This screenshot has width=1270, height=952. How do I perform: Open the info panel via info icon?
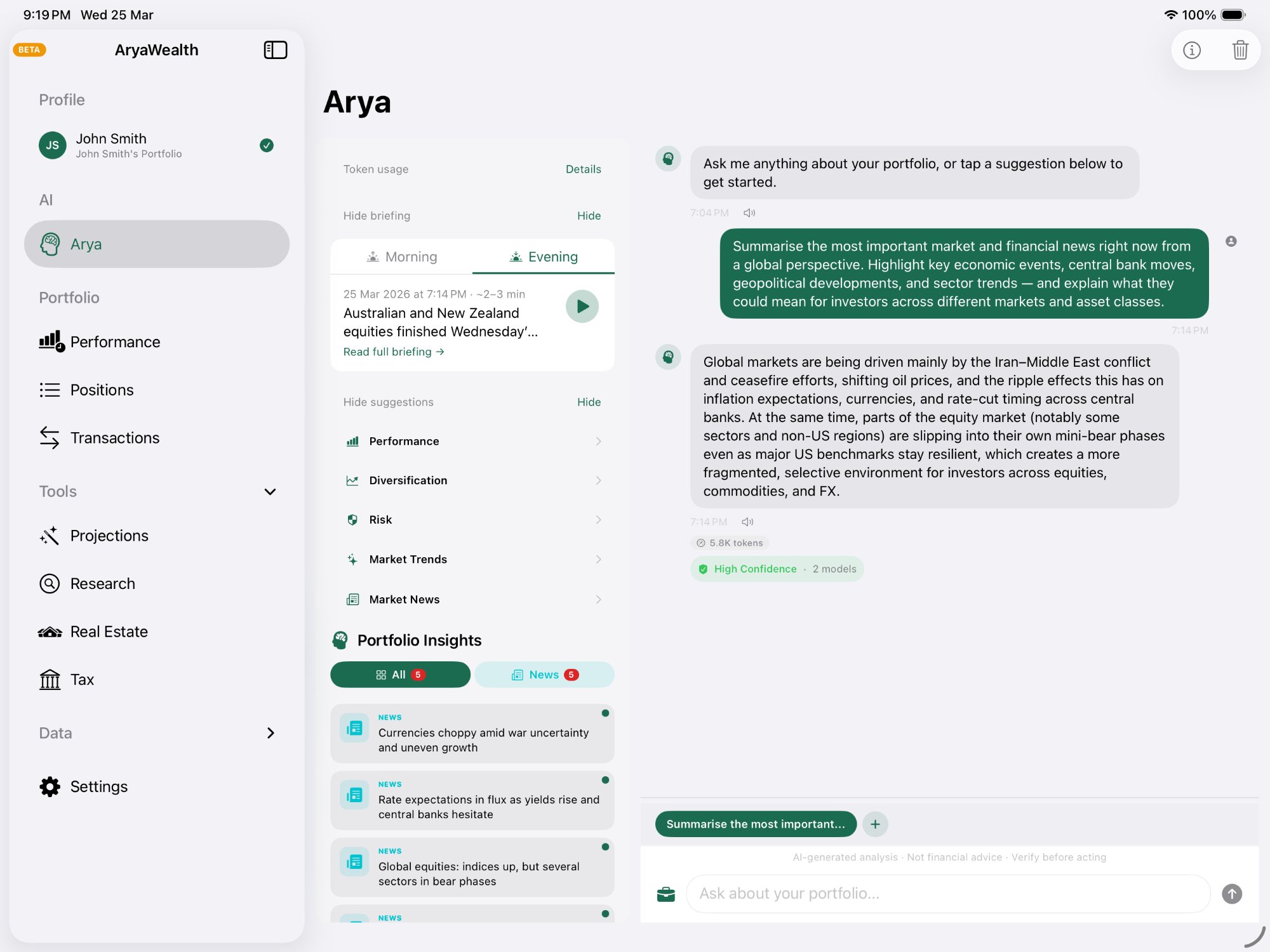pyautogui.click(x=1192, y=50)
